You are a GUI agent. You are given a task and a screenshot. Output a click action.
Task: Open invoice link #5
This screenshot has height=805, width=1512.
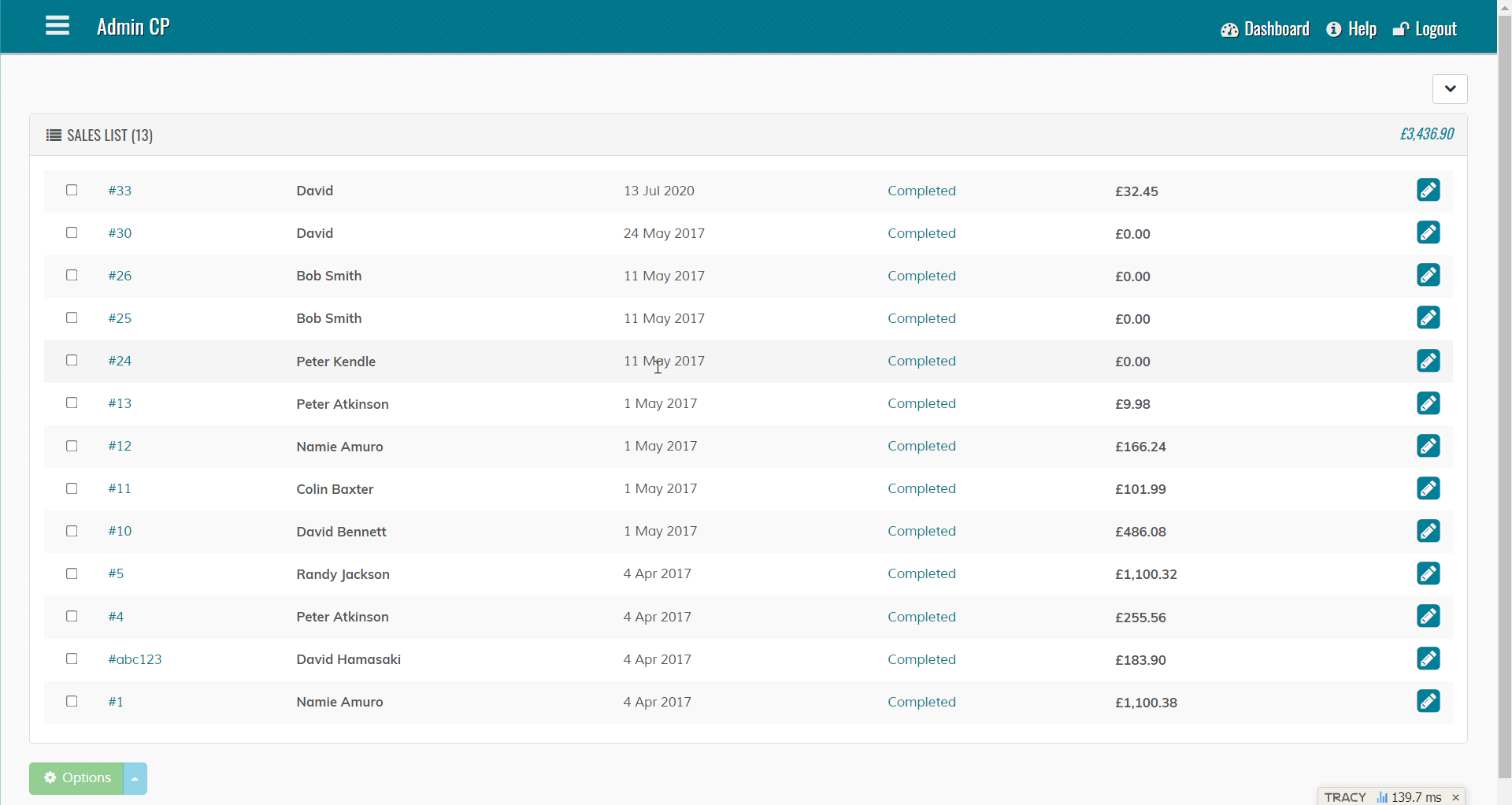[116, 573]
